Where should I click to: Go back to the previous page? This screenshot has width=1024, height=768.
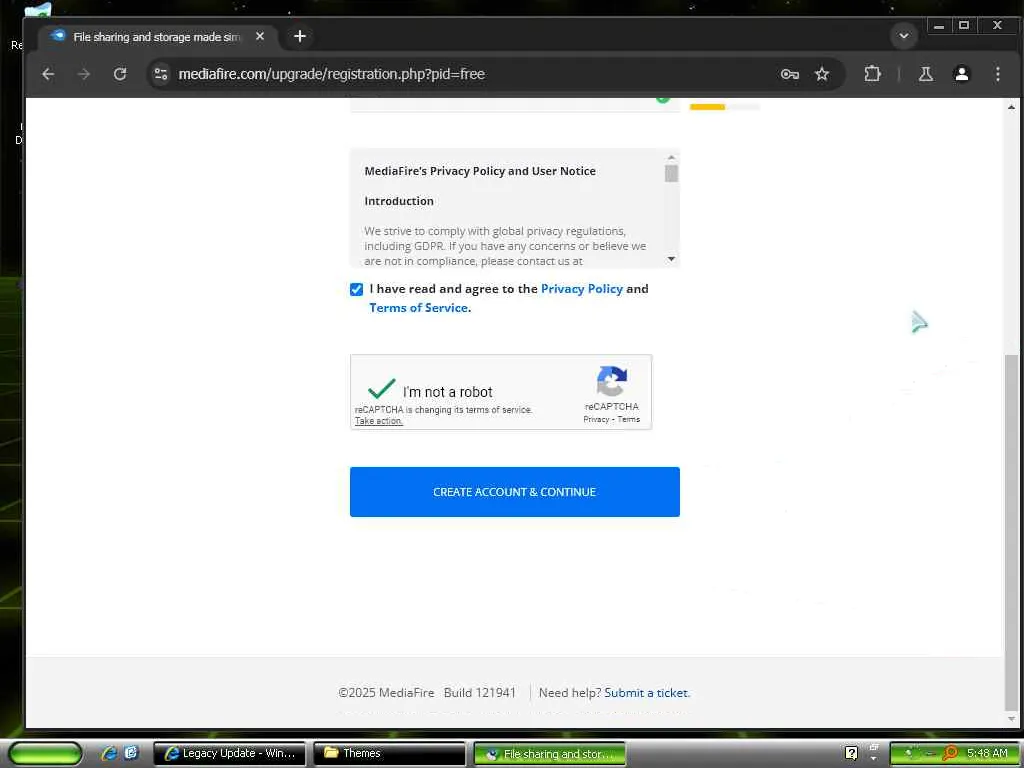click(x=48, y=74)
